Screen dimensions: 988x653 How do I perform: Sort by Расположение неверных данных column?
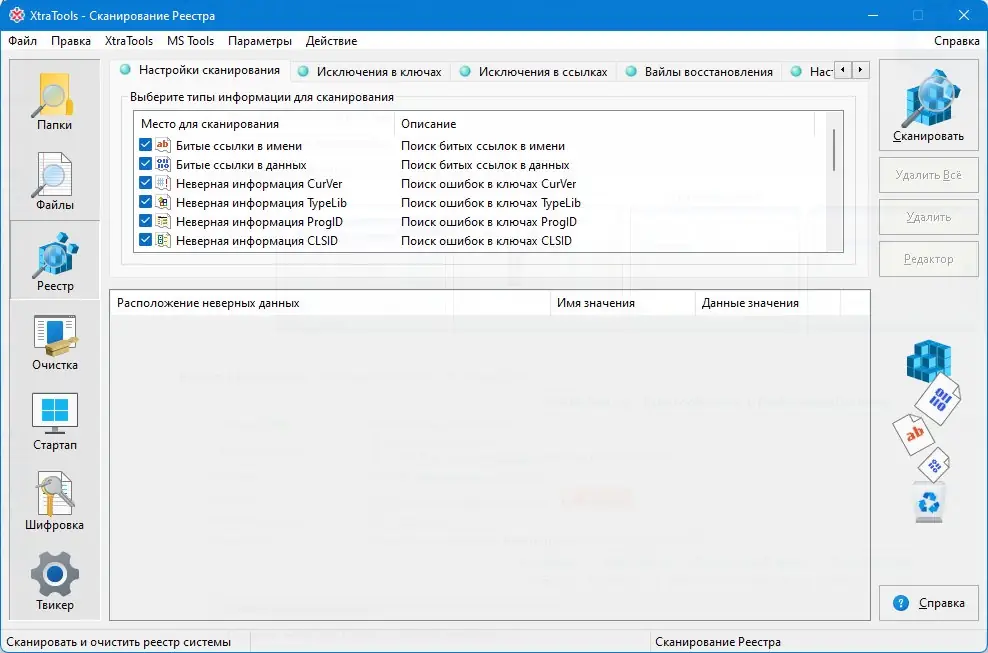click(x=330, y=303)
